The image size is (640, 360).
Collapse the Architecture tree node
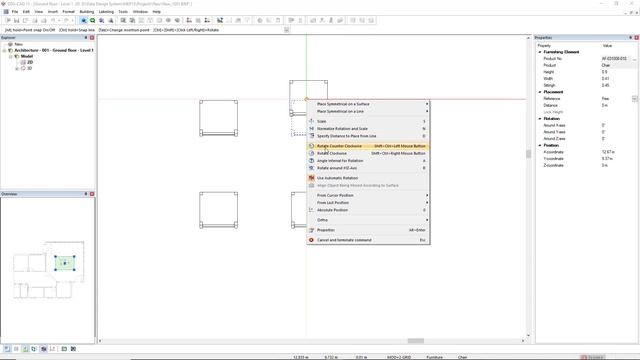click(4, 50)
